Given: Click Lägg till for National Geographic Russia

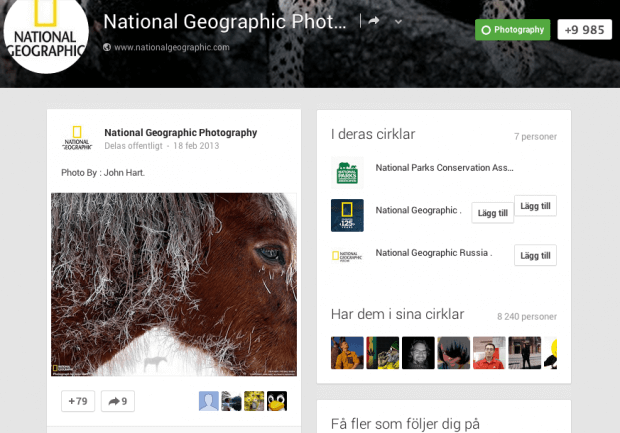Looking at the screenshot, I should (535, 255).
